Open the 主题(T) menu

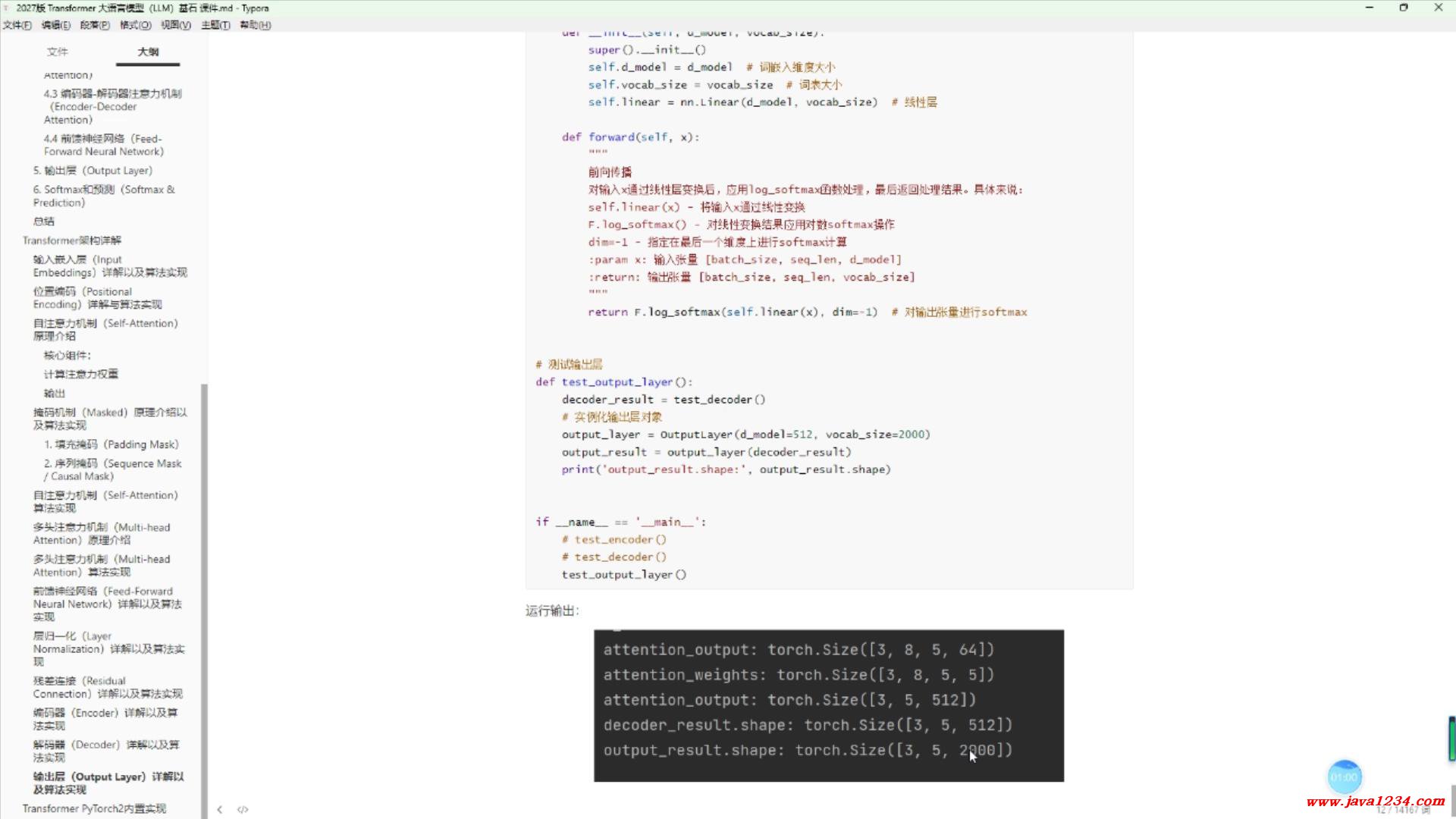pos(215,25)
